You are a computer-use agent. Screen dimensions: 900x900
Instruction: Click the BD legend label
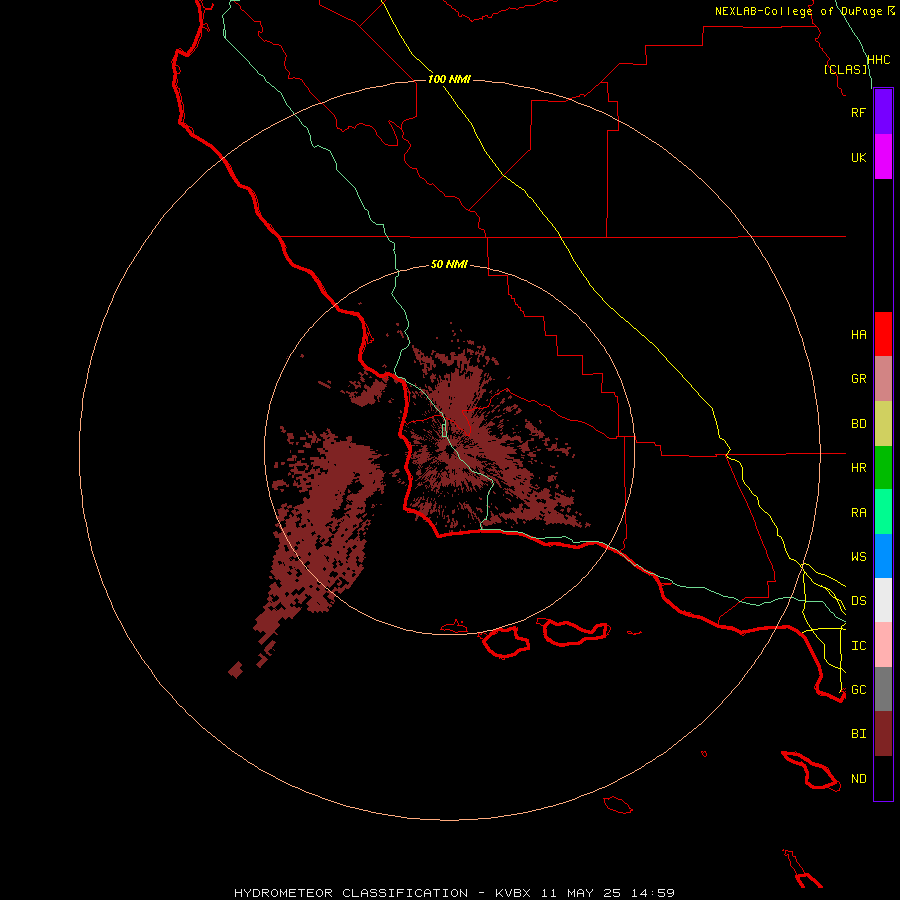[858, 424]
